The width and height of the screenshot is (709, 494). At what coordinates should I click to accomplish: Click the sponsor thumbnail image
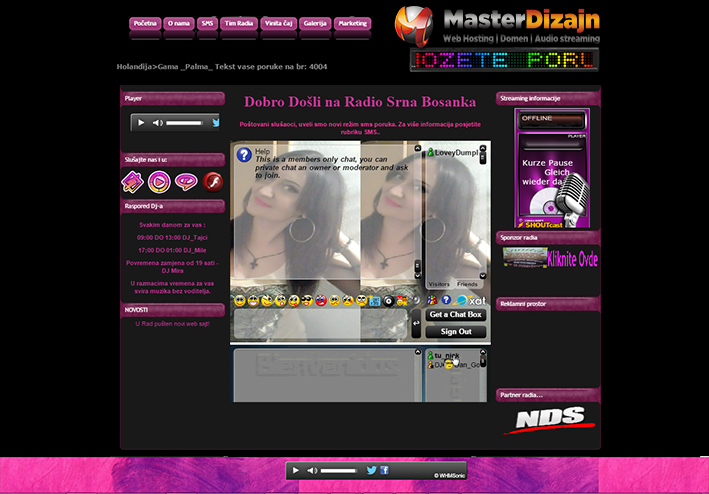(525, 258)
